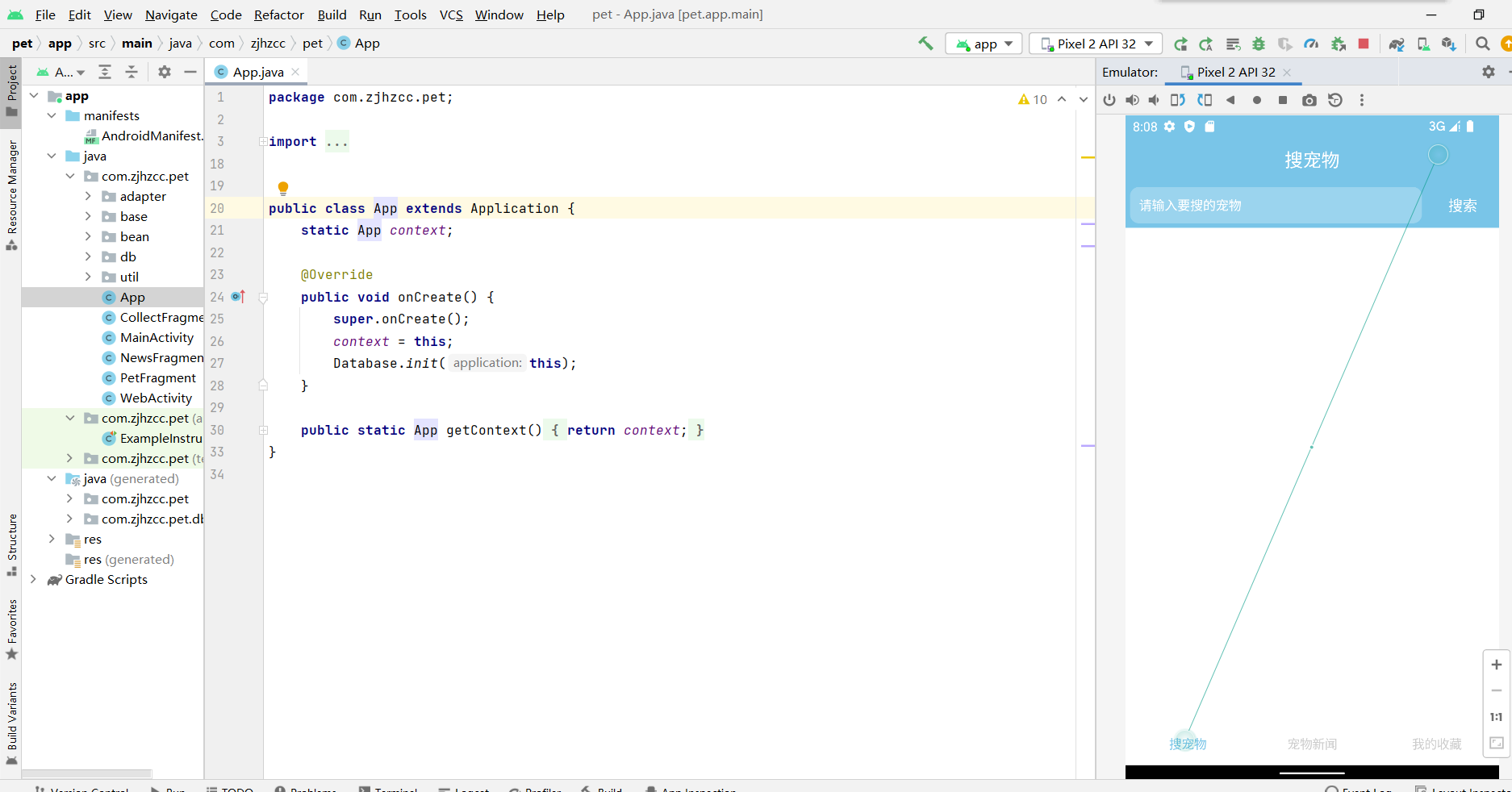Go to next highlighted warning arrow

pos(1084,99)
